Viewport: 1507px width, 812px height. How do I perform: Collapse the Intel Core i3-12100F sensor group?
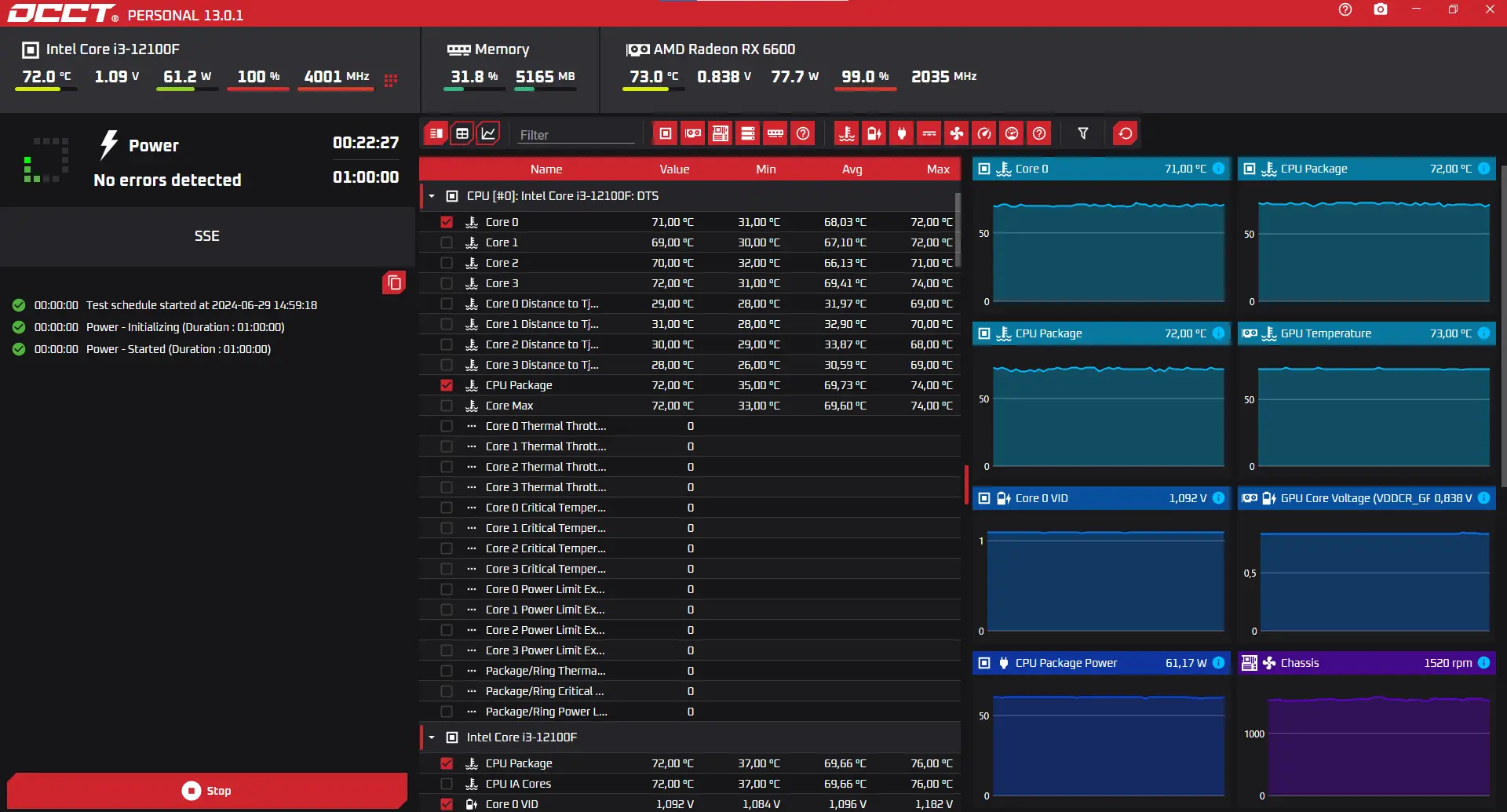(x=432, y=737)
